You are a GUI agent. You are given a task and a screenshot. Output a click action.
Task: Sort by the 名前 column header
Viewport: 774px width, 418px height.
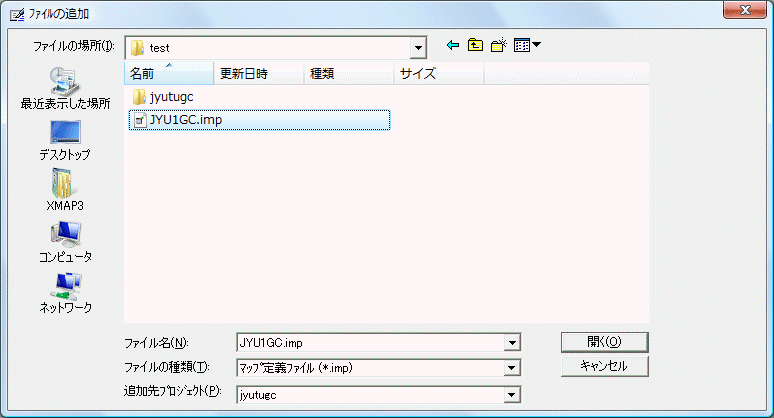click(169, 74)
